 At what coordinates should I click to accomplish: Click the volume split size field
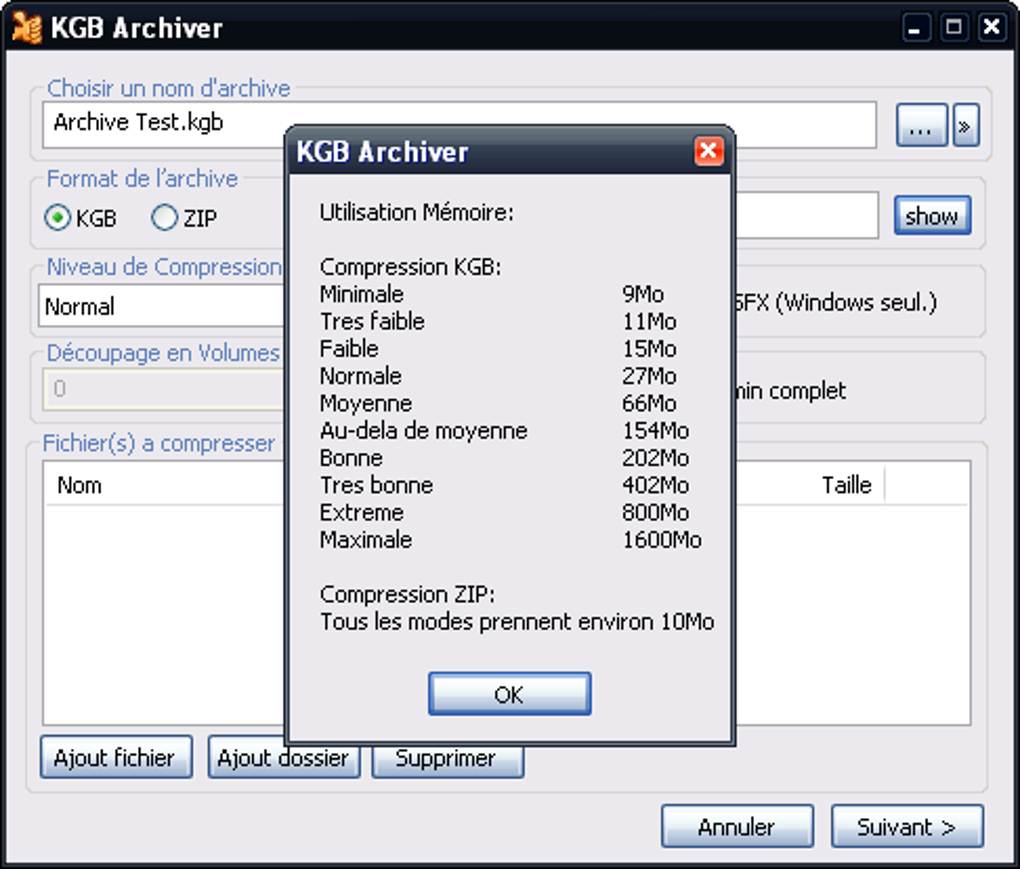(163, 389)
